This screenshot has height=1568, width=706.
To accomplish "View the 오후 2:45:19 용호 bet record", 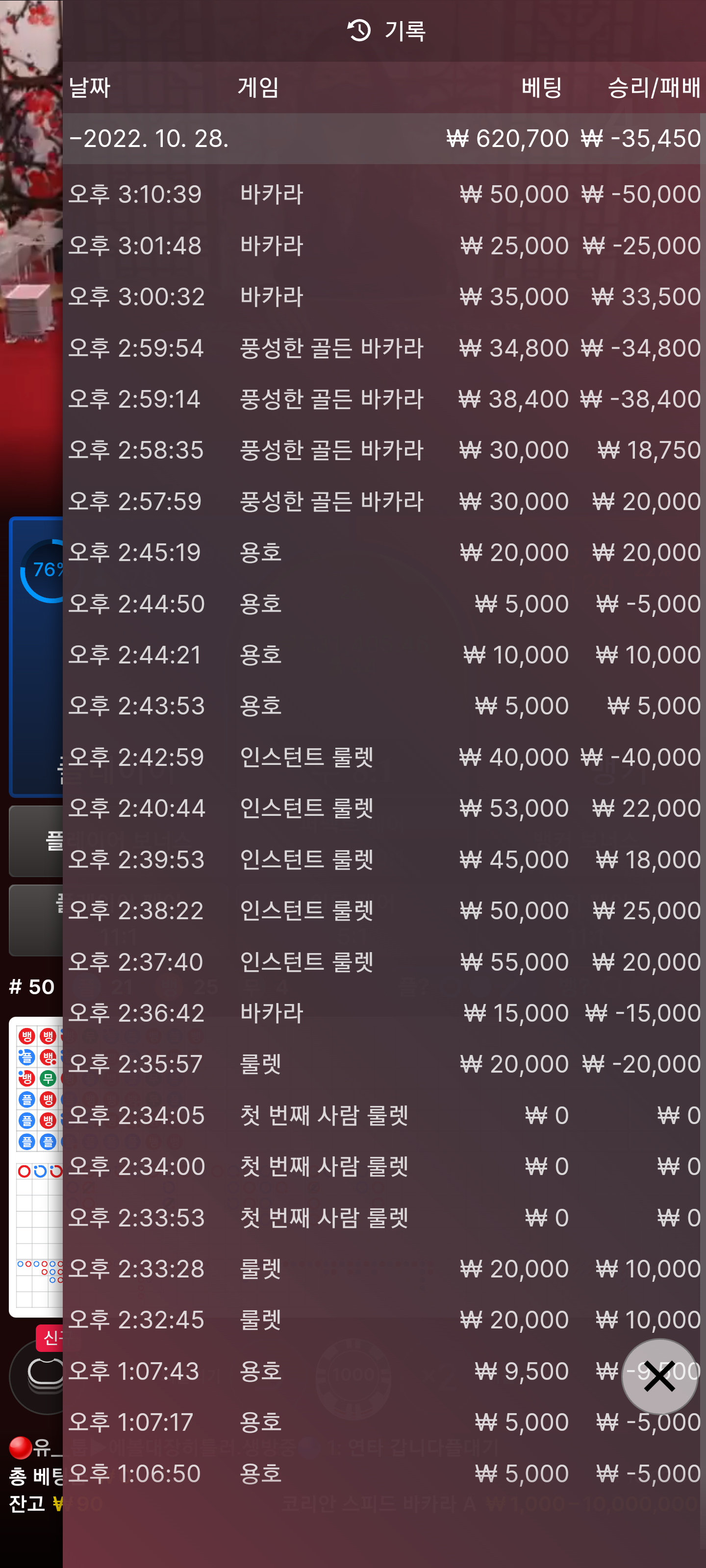I will [384, 553].
